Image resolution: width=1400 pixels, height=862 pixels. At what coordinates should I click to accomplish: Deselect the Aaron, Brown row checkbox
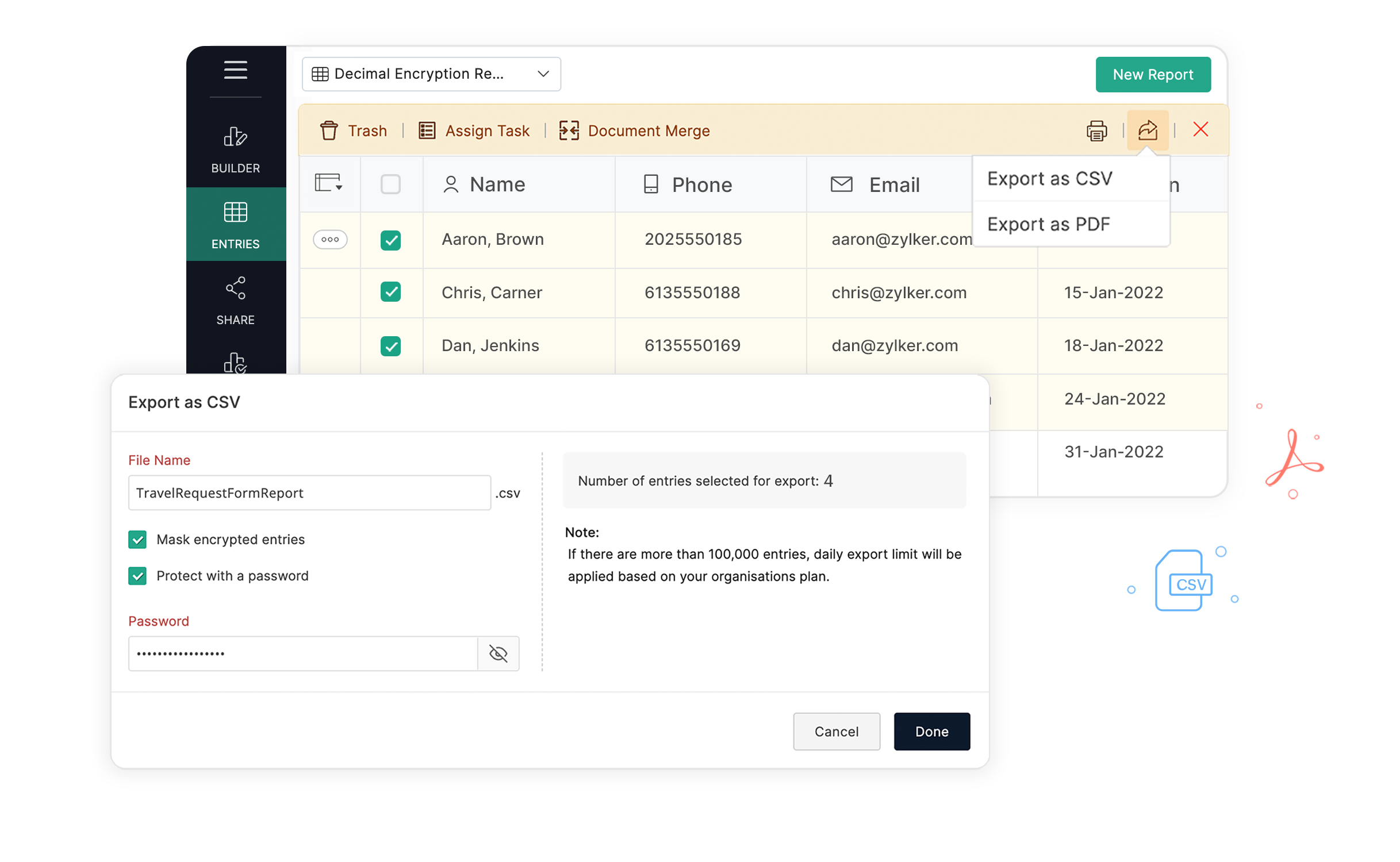click(390, 240)
